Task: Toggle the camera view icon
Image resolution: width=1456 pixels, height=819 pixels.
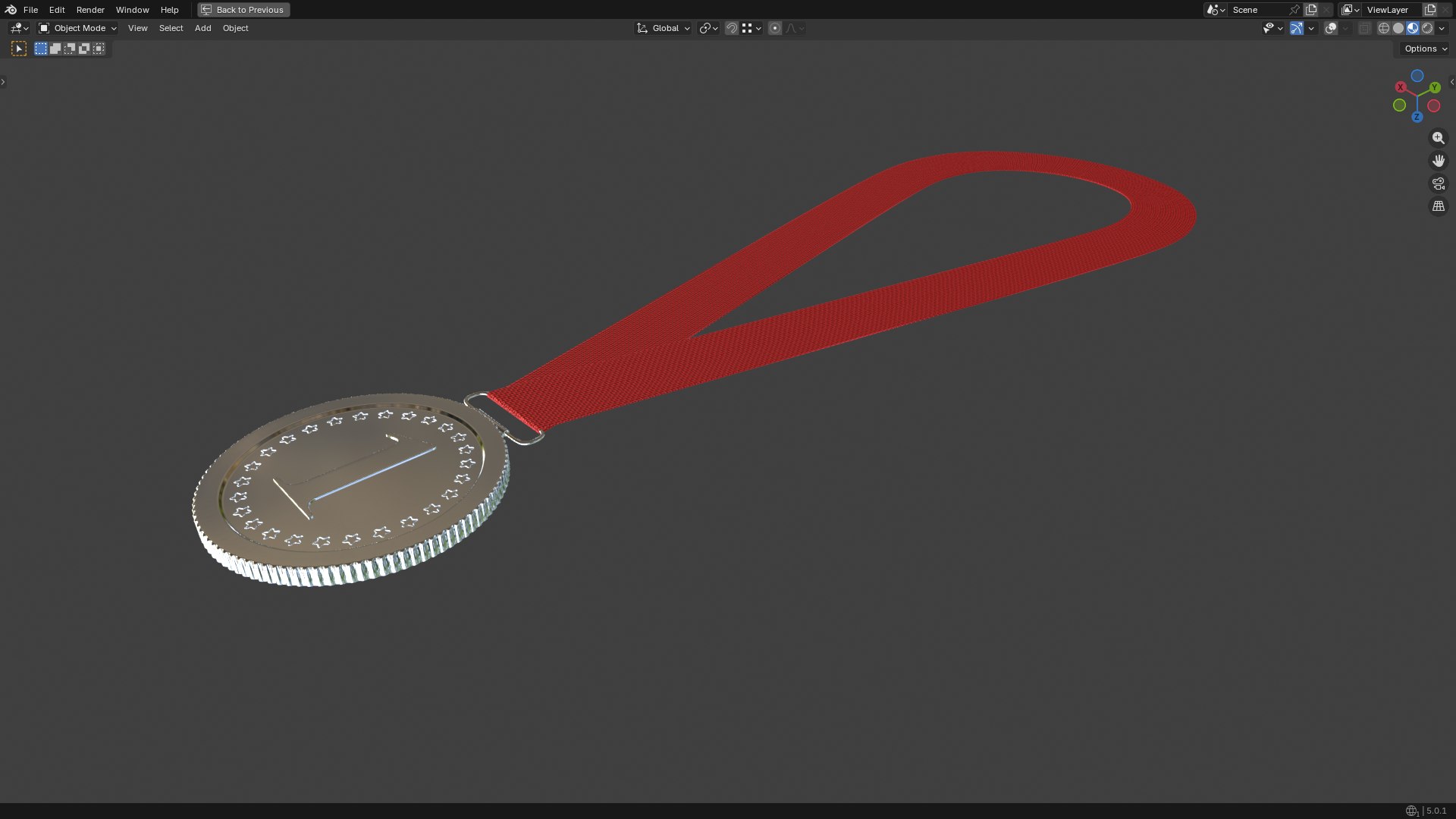Action: click(x=1438, y=184)
